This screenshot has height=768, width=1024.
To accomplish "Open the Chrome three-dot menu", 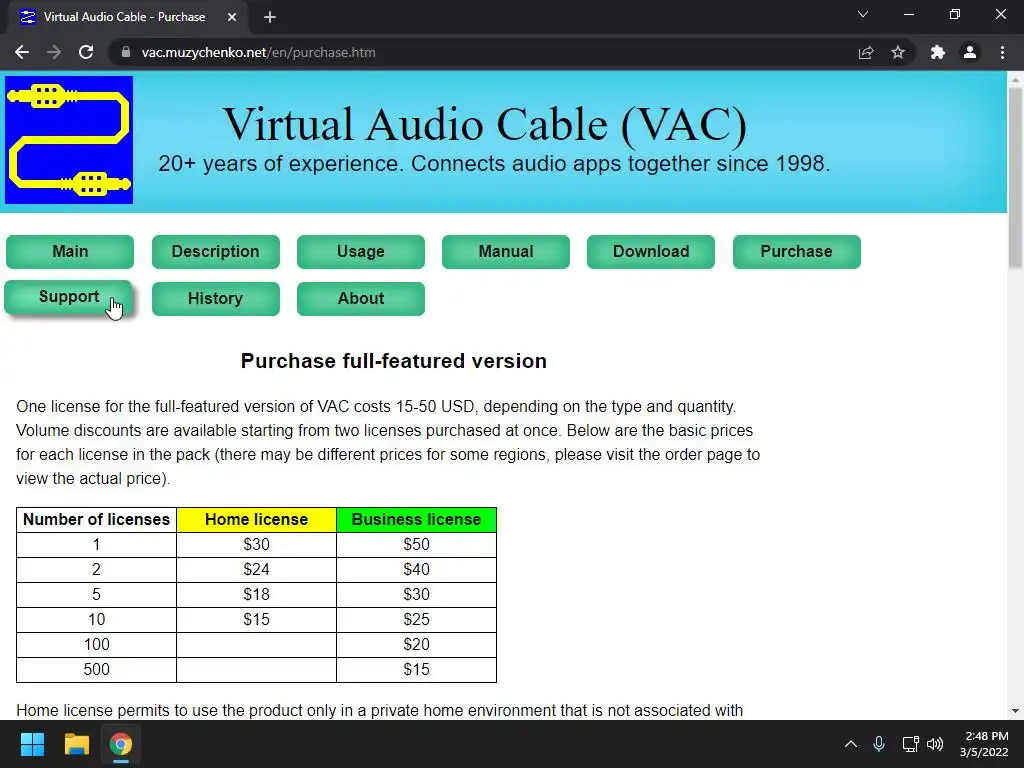I will 1002,52.
